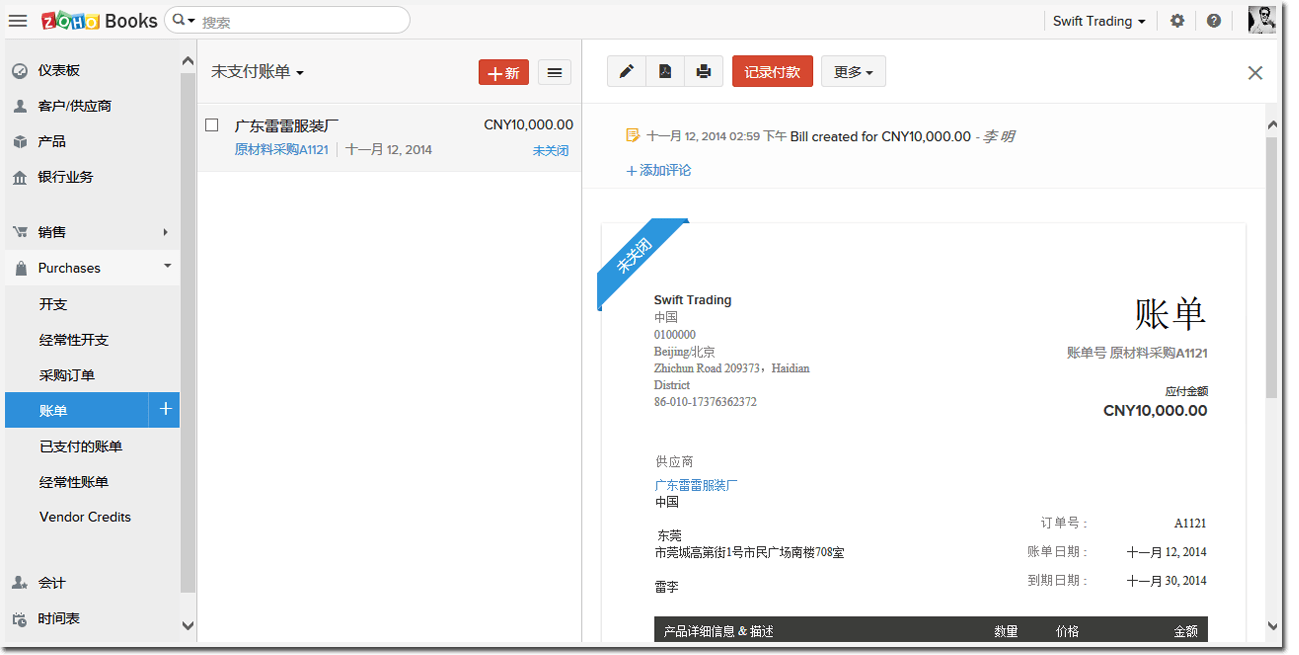1299x655 pixels.
Task: Open the Swift Trading organization dropdown
Action: [x=1099, y=21]
